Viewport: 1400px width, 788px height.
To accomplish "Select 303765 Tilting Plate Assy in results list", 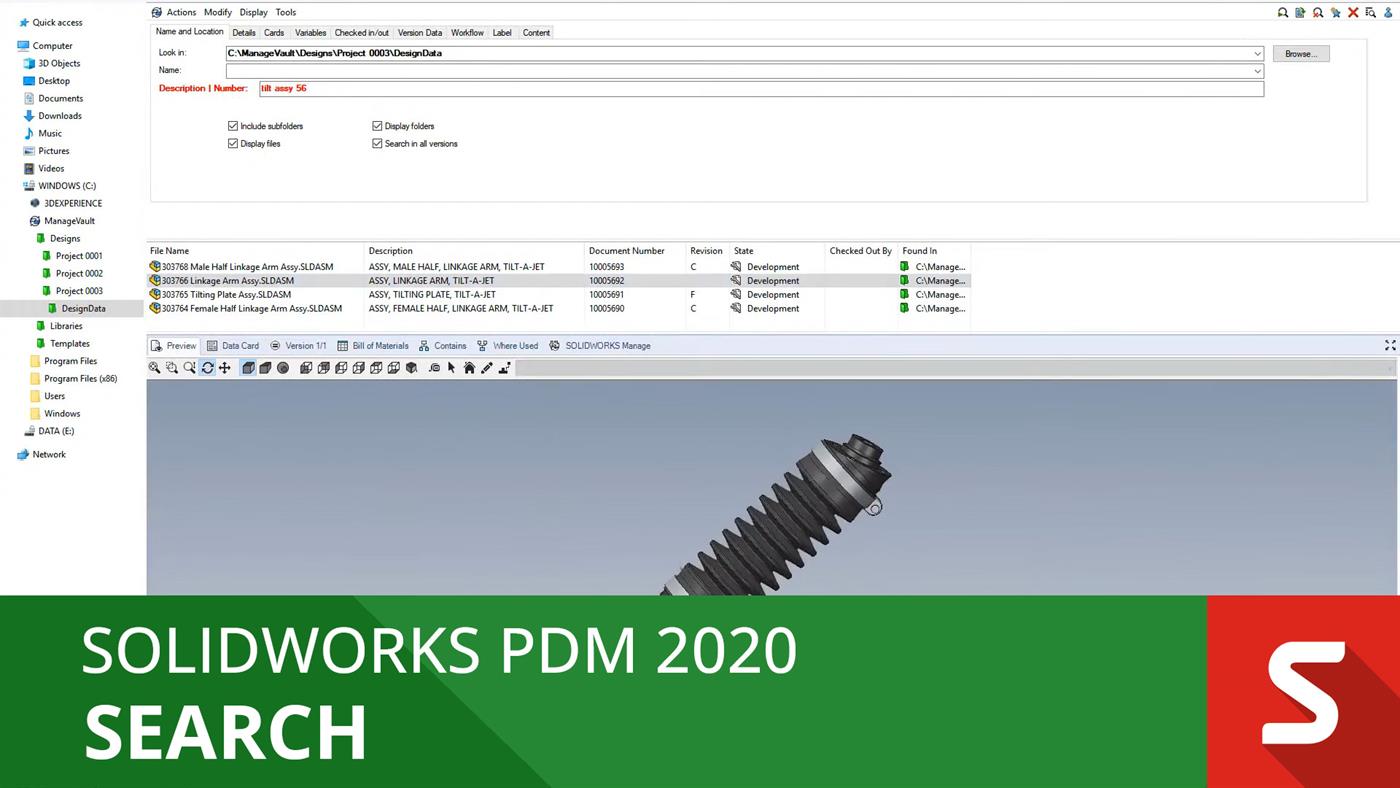I will 224,294.
